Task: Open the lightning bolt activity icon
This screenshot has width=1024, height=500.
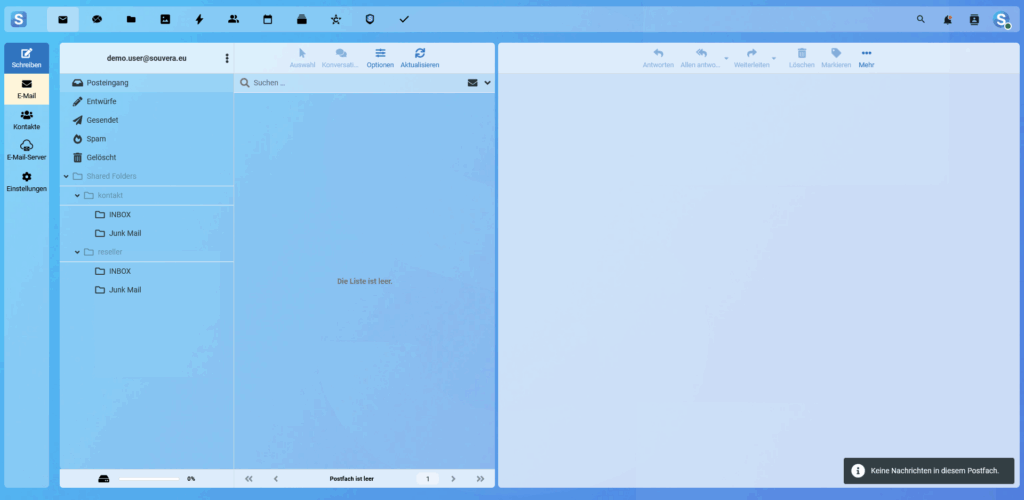Action: (x=199, y=19)
